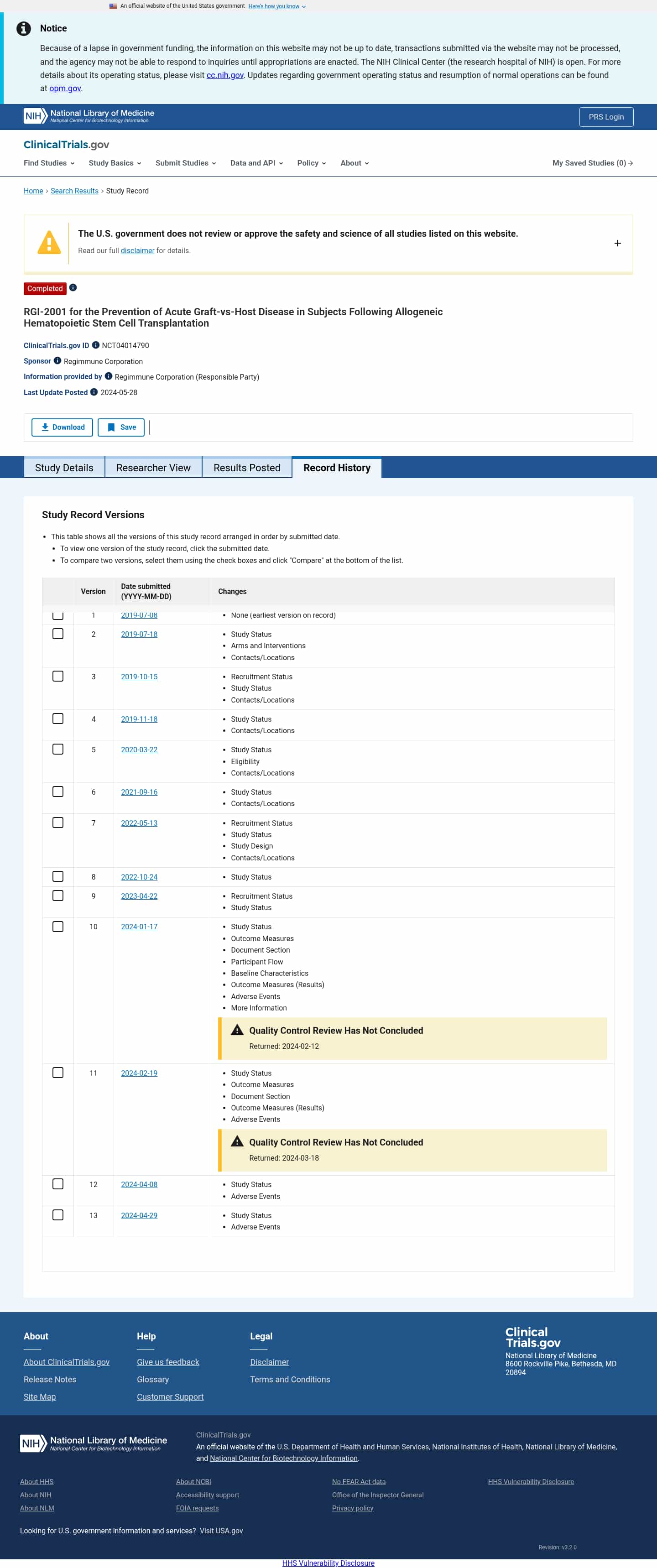Click the NIH logo in the footer

94,1443
